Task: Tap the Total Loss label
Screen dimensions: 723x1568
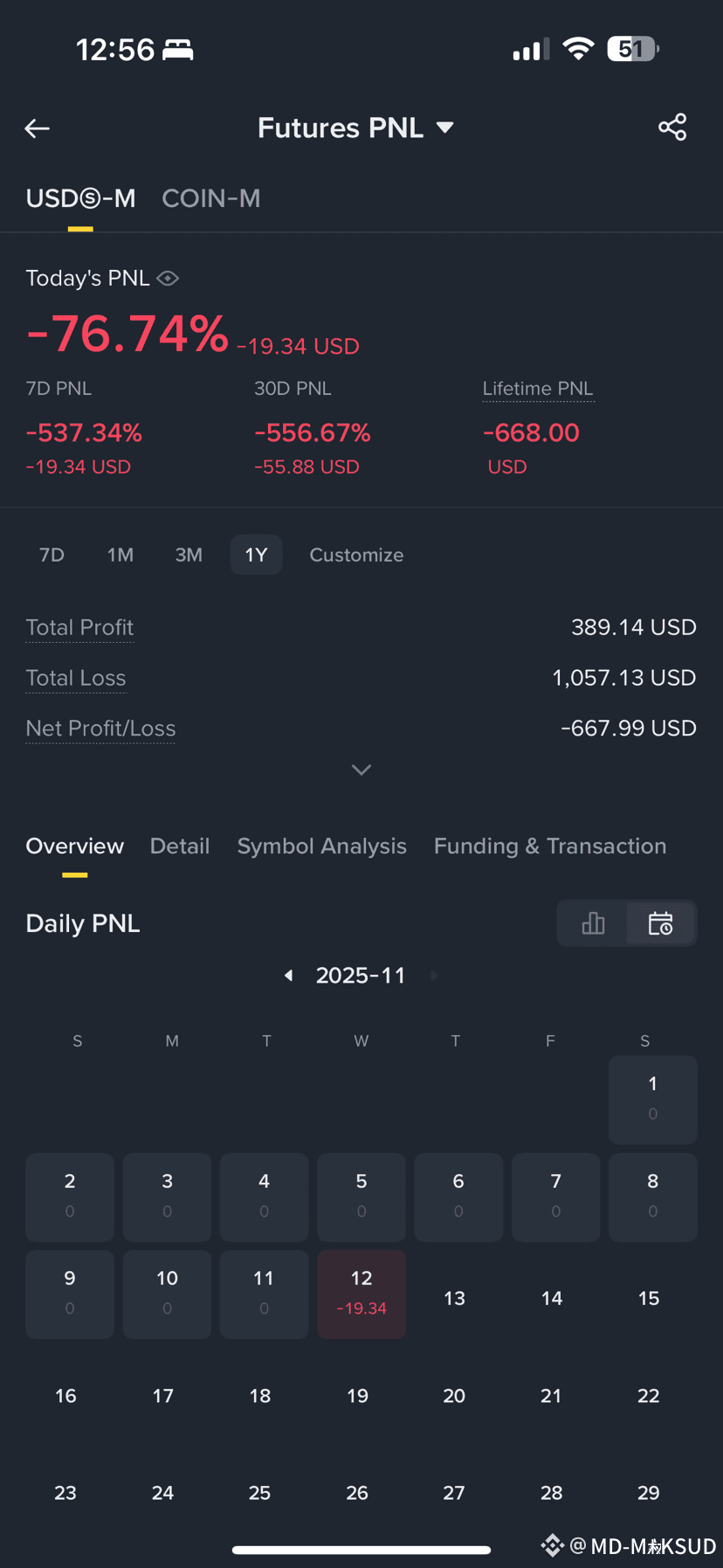Action: (x=76, y=678)
